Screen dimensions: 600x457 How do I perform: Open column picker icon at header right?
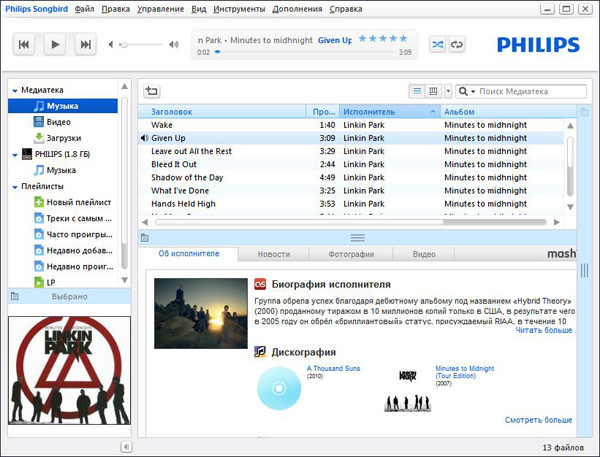point(584,112)
